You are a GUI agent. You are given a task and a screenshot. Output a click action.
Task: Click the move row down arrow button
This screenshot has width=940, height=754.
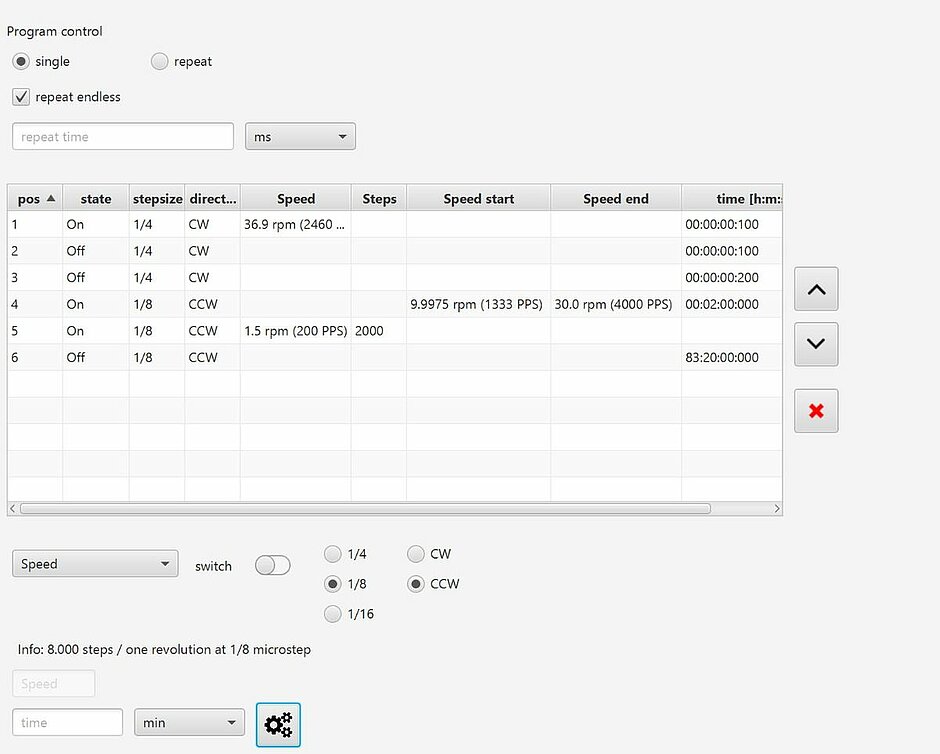coord(816,344)
